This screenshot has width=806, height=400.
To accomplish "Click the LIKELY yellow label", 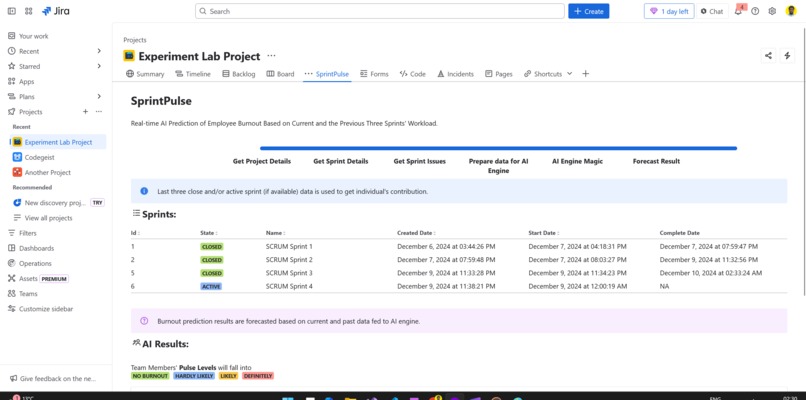I will [x=228, y=376].
